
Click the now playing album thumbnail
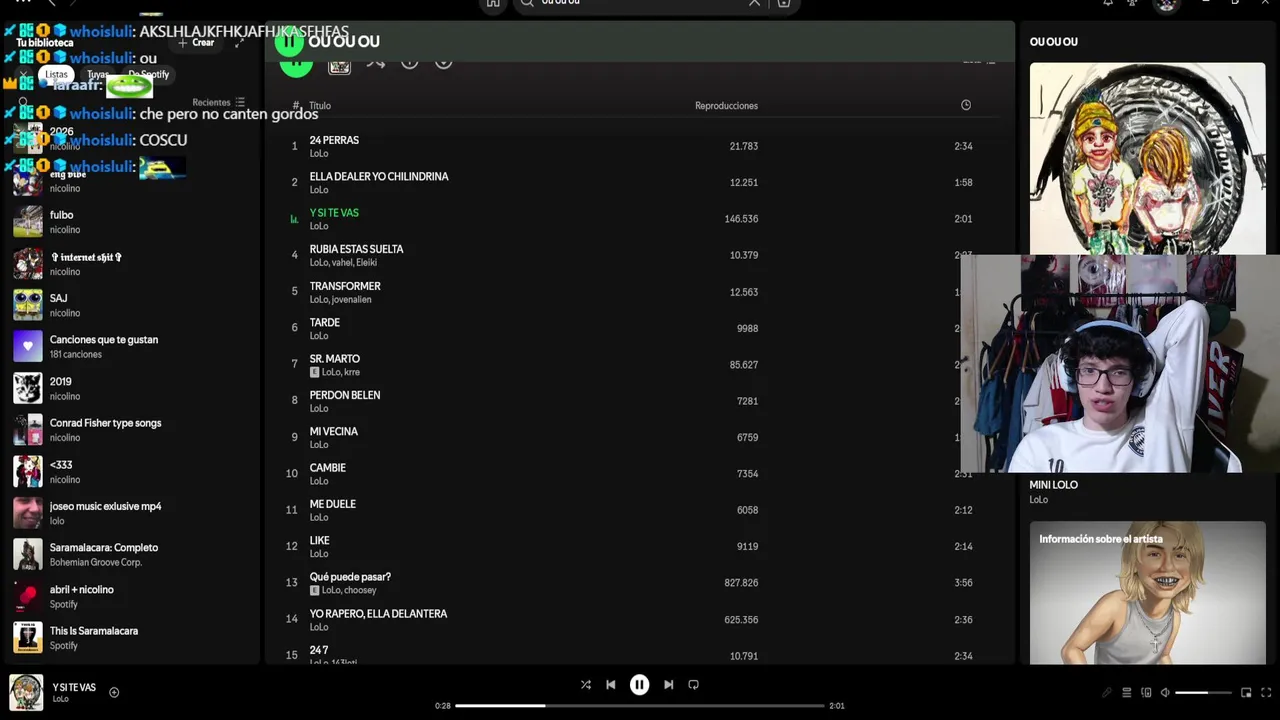[26, 692]
